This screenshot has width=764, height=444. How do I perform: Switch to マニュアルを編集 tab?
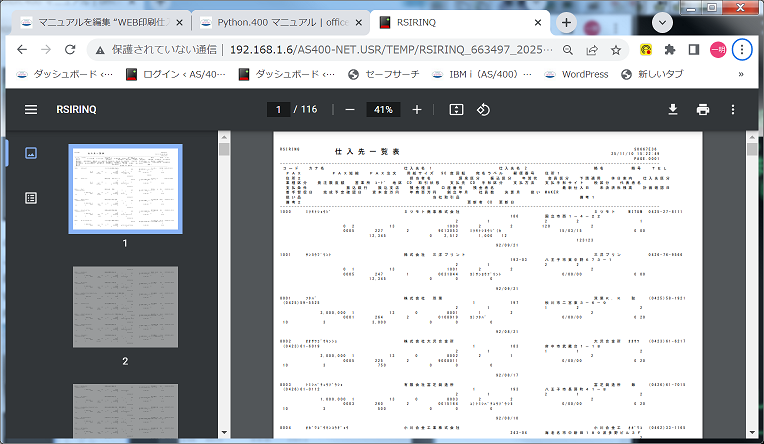(95, 21)
